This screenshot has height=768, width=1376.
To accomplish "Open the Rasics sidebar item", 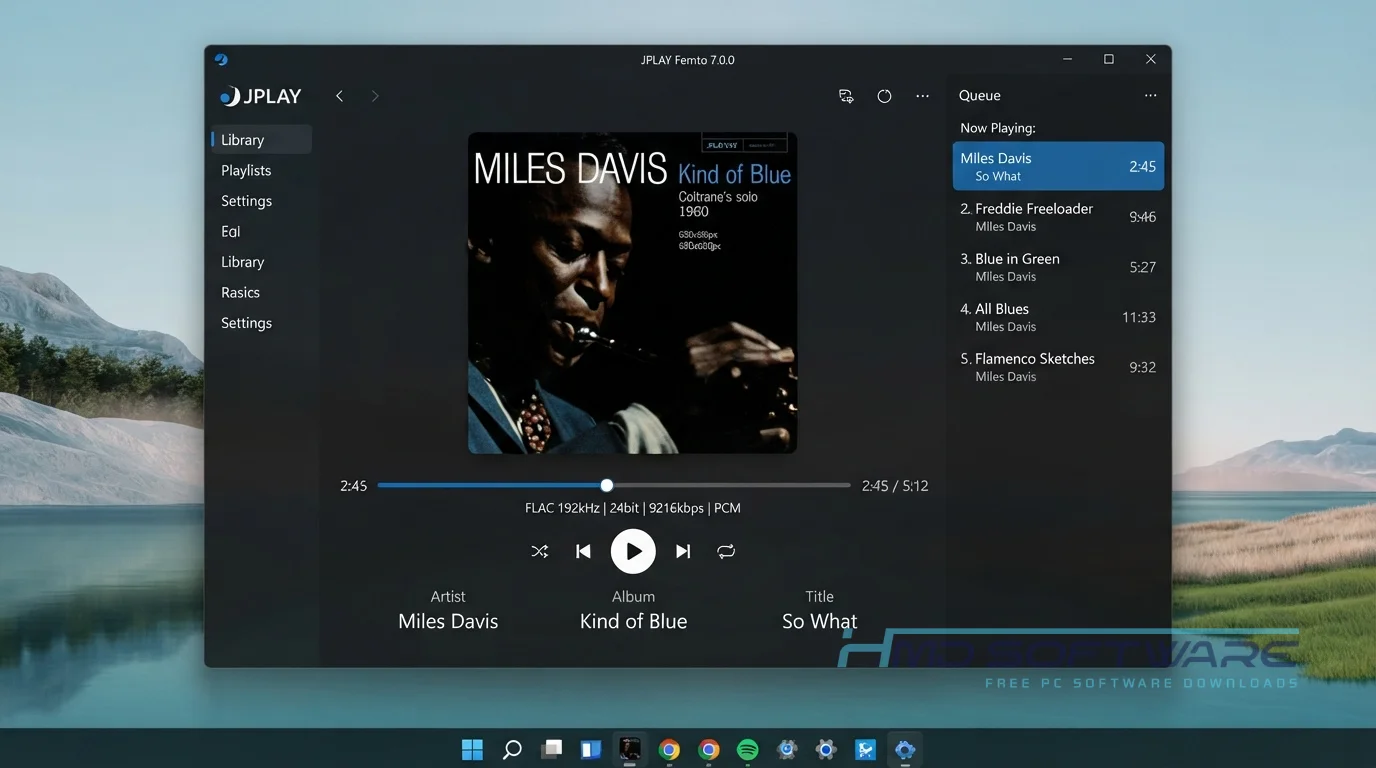I will [x=241, y=293].
